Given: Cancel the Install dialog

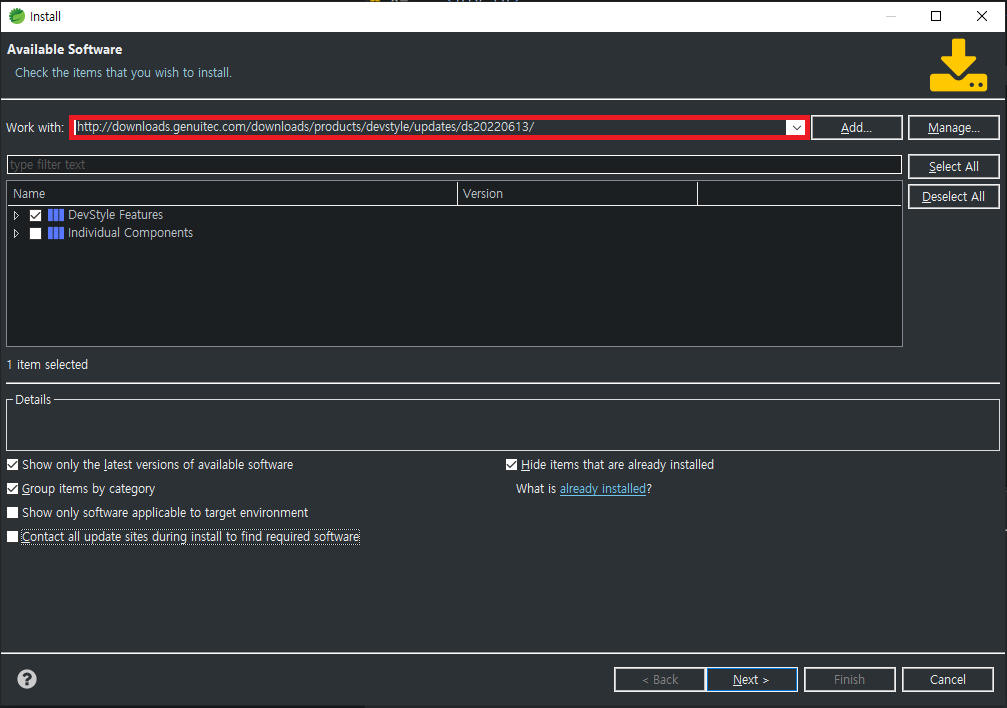Looking at the screenshot, I should point(948,680).
